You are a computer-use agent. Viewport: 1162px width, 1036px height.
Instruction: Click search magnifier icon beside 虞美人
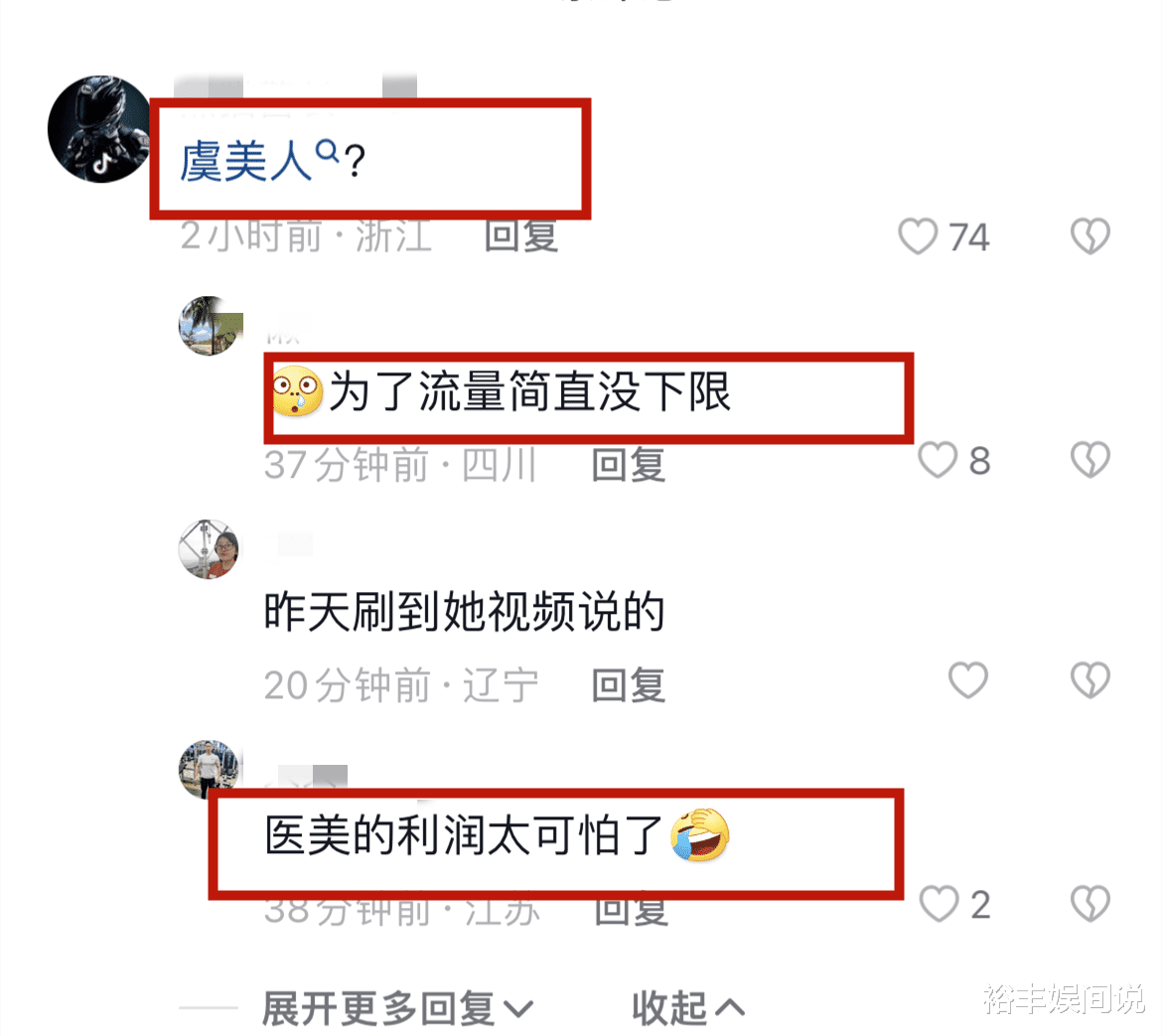coord(327,151)
